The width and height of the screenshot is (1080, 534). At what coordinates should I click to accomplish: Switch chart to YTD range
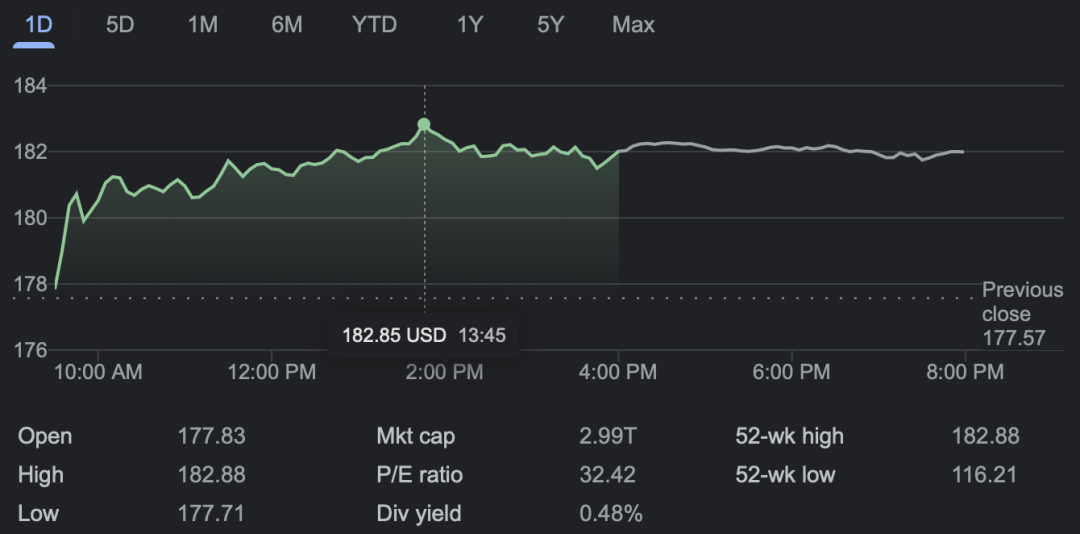(374, 25)
